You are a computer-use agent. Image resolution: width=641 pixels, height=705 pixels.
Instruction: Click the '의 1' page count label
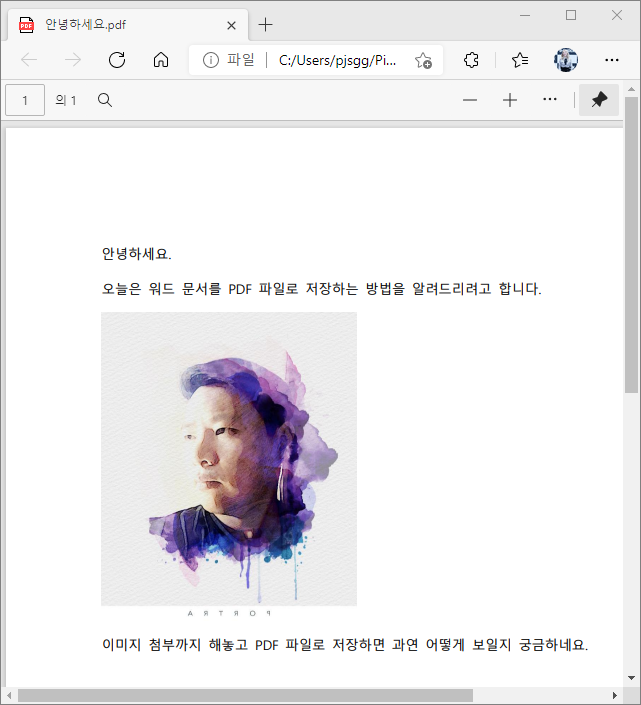[x=66, y=100]
